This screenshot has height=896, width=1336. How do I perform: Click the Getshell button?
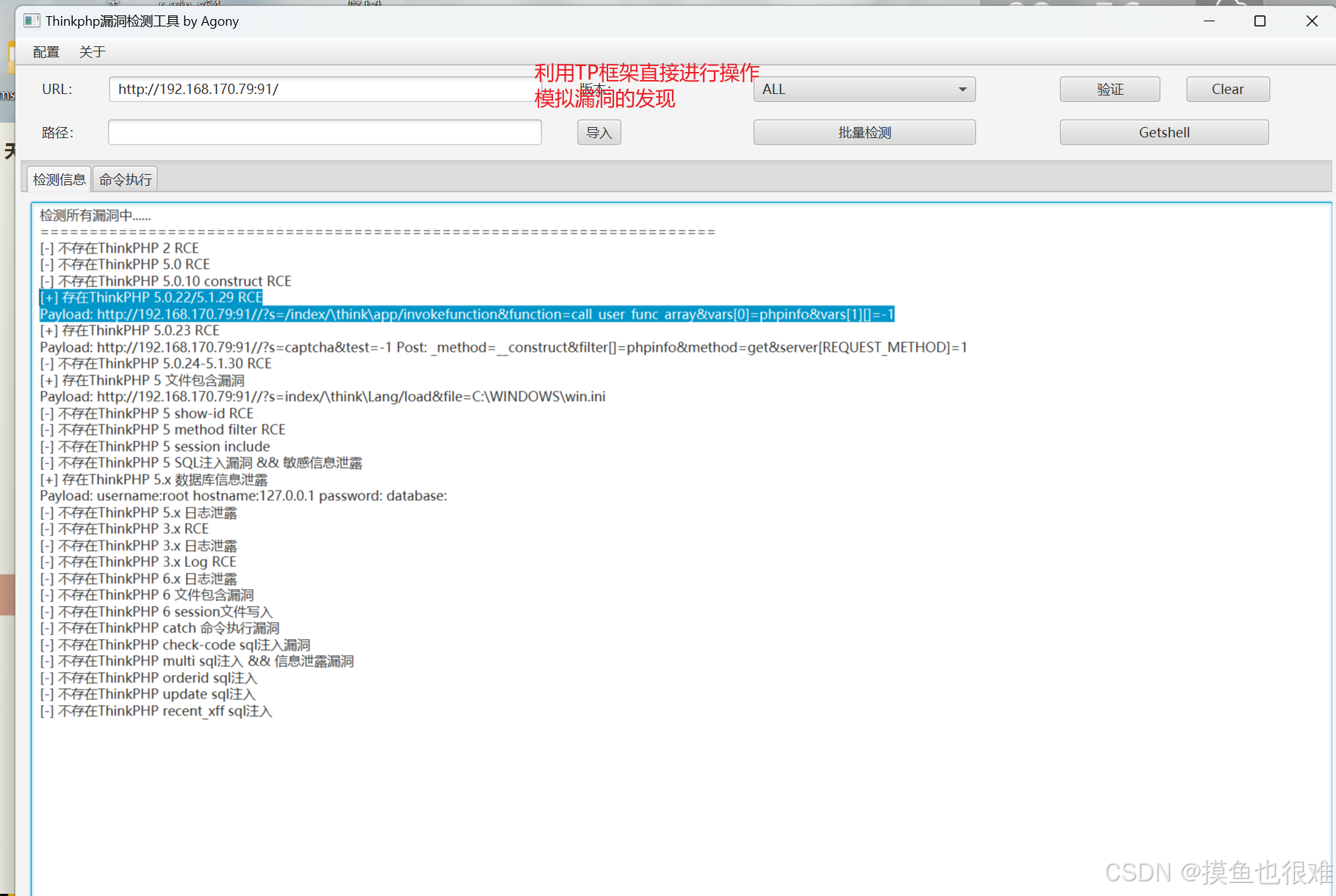[1164, 132]
